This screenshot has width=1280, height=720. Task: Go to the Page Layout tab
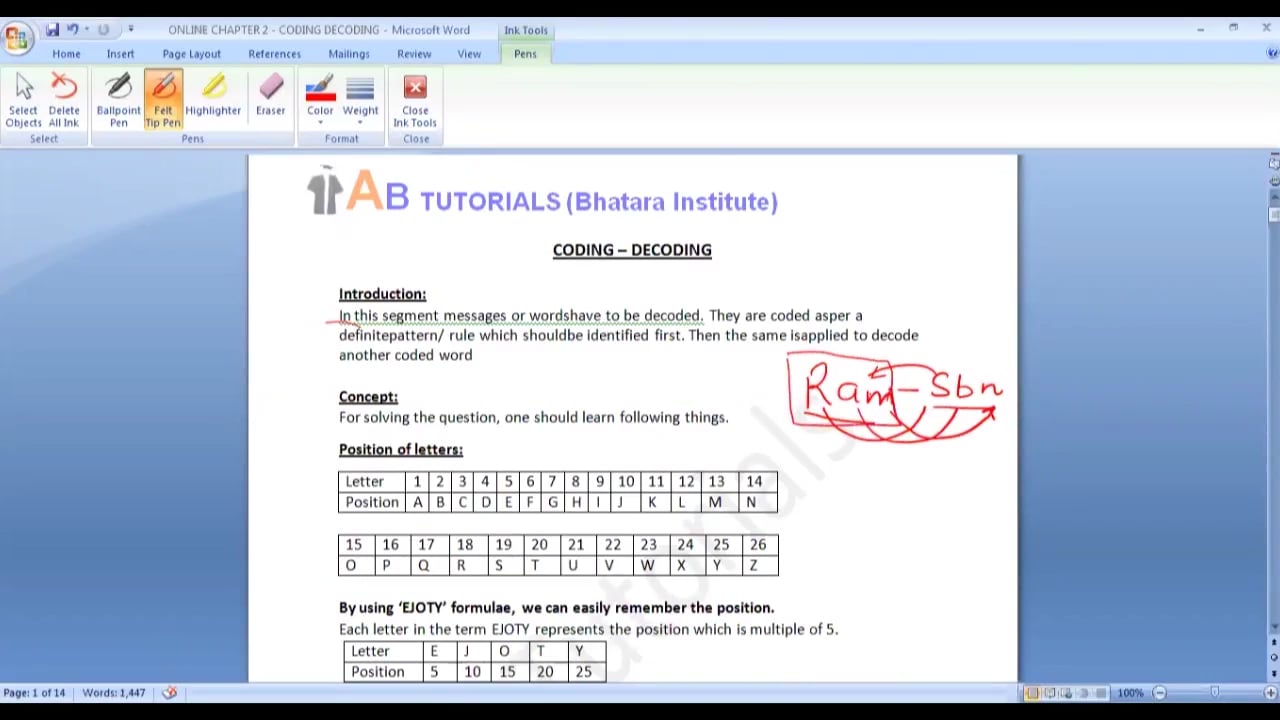[191, 54]
